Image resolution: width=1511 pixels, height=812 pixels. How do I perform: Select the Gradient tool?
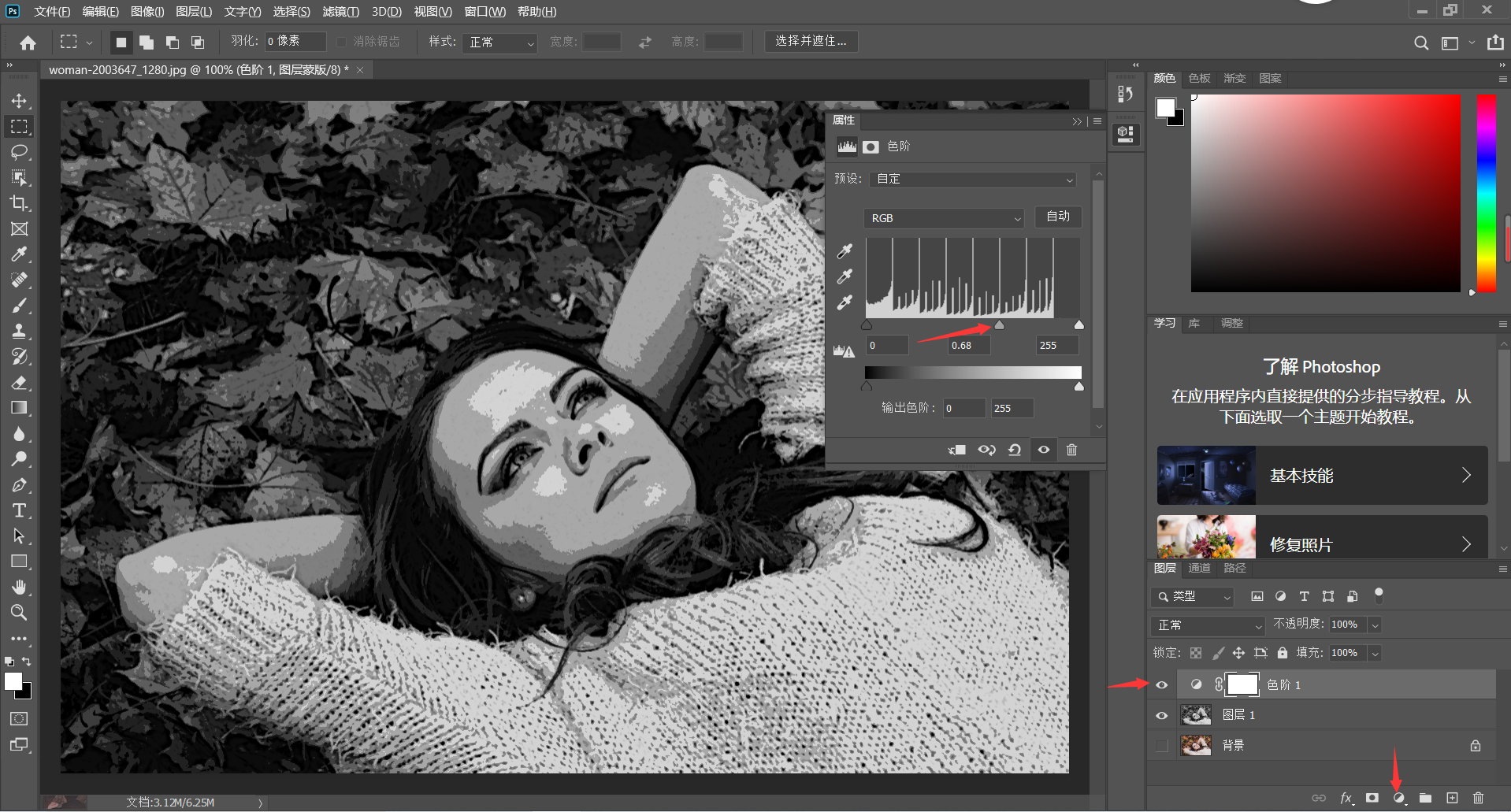click(x=20, y=408)
